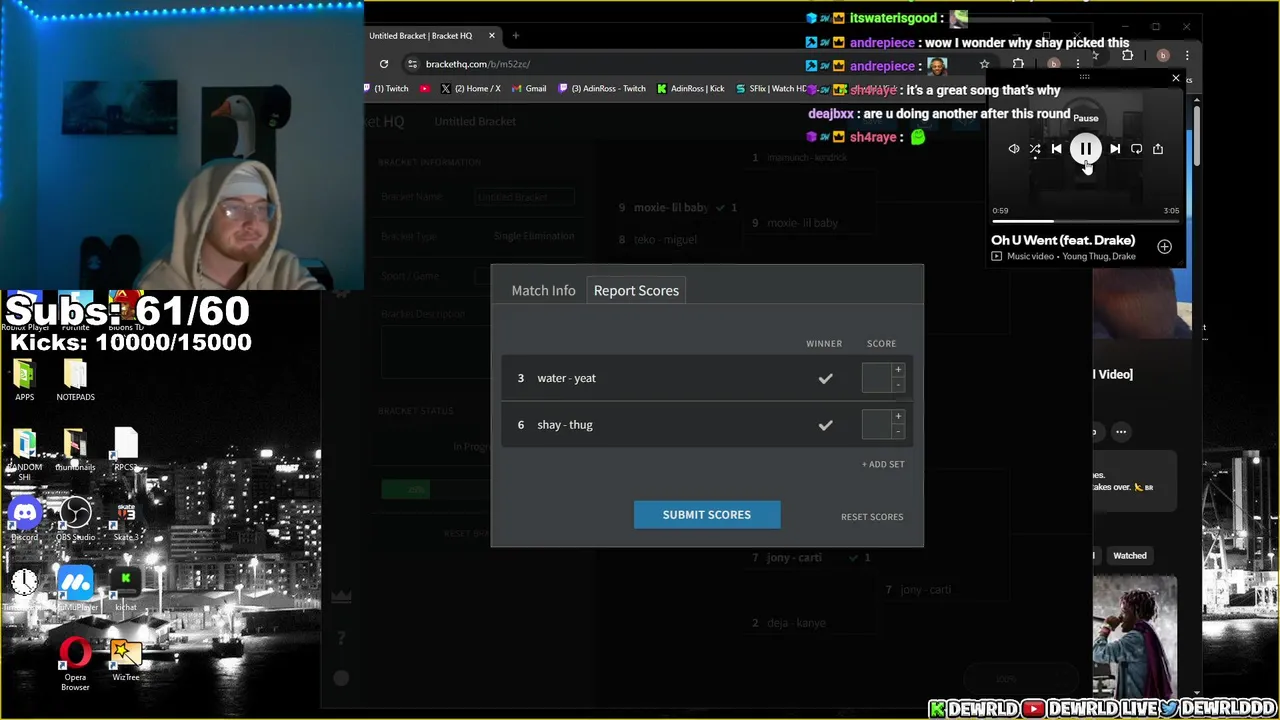Click the score input field for water - yeat

pos(876,378)
